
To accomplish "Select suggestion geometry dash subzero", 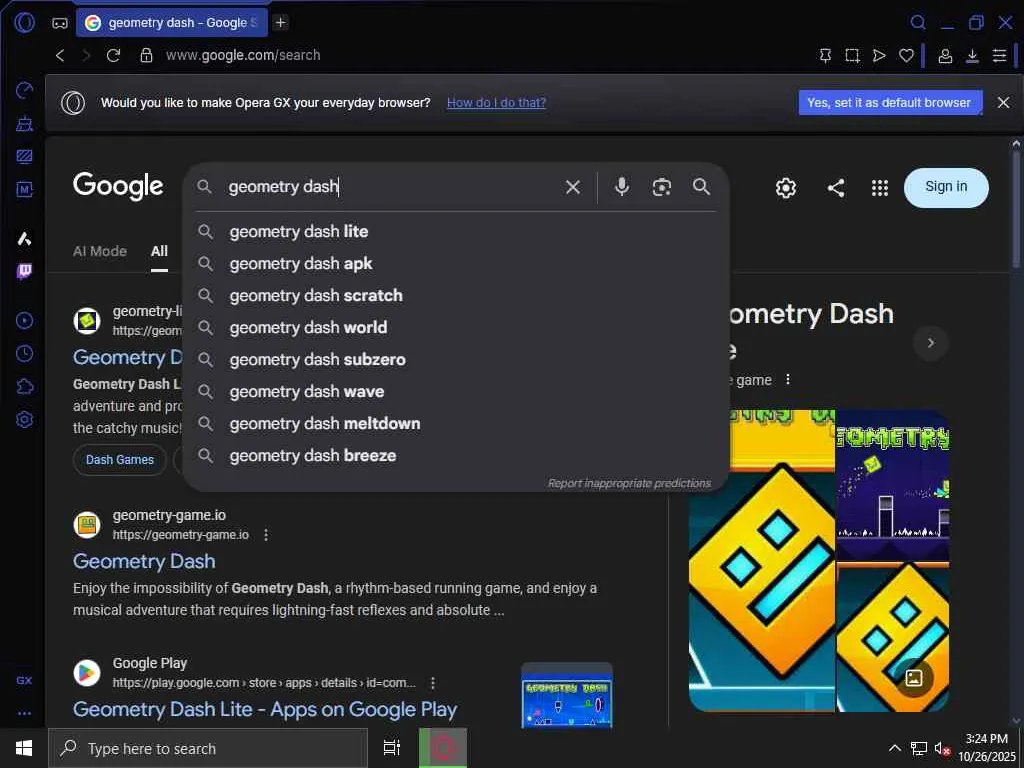I will pos(456,360).
